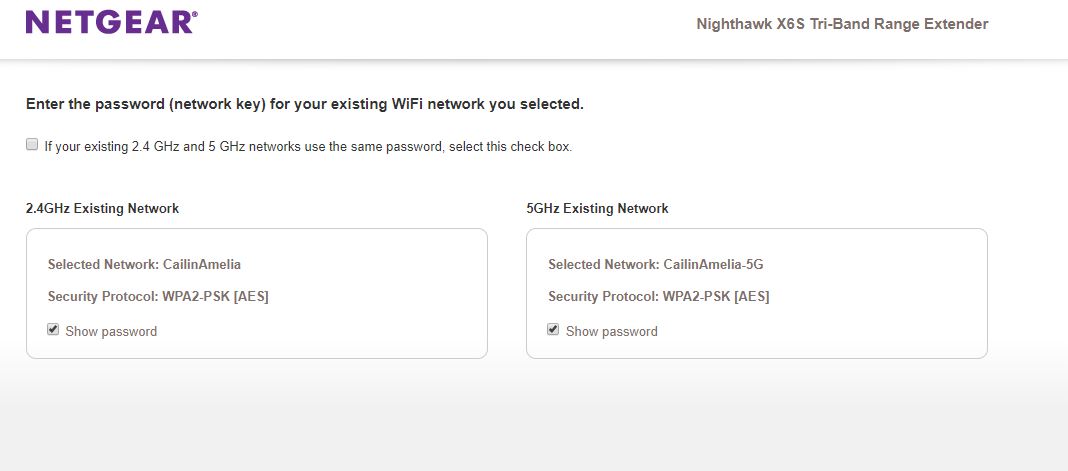Click the WPA2-PSK [AES] value in 5GHz box

tap(716, 297)
